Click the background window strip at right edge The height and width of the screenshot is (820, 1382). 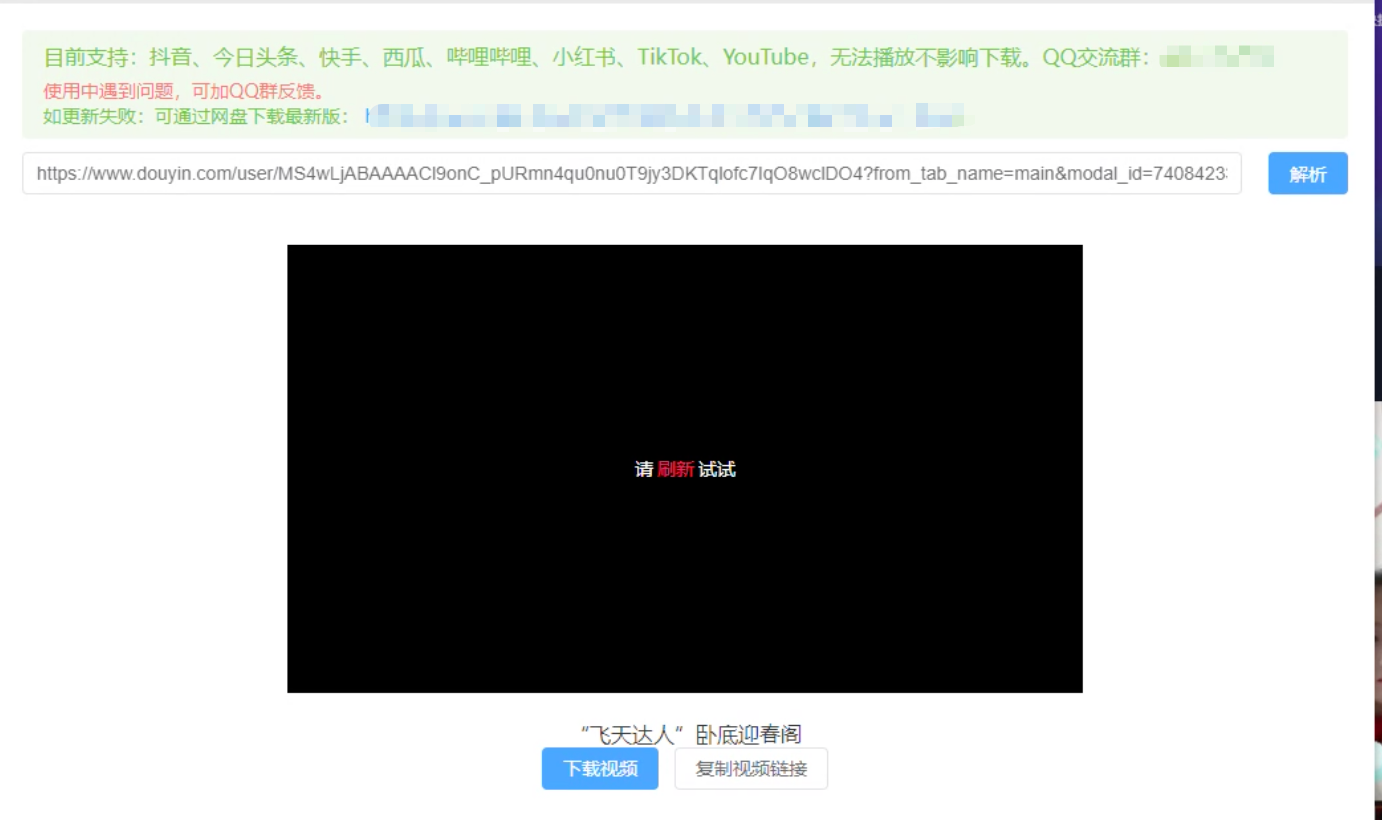[x=1378, y=500]
